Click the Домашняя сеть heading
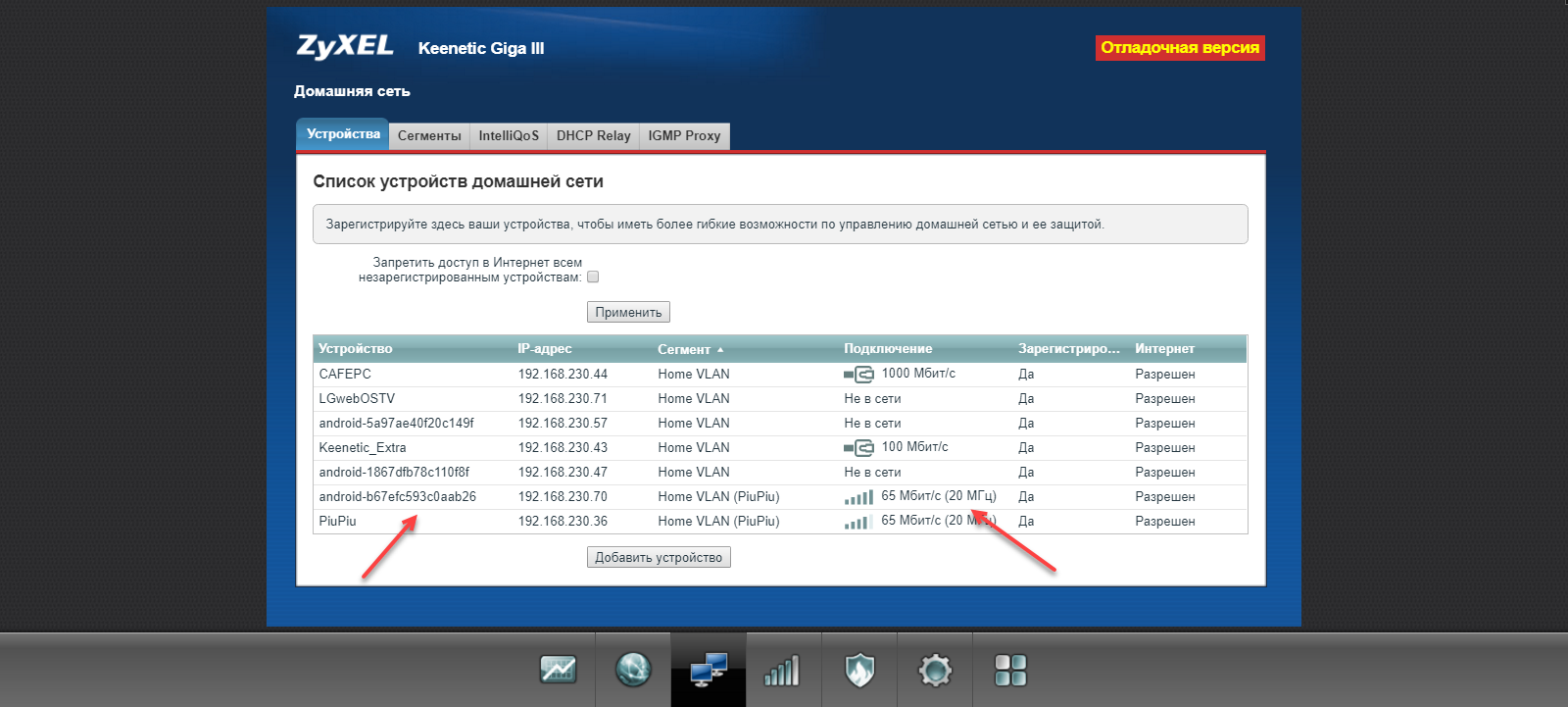Image resolution: width=1568 pixels, height=707 pixels. coord(352,91)
